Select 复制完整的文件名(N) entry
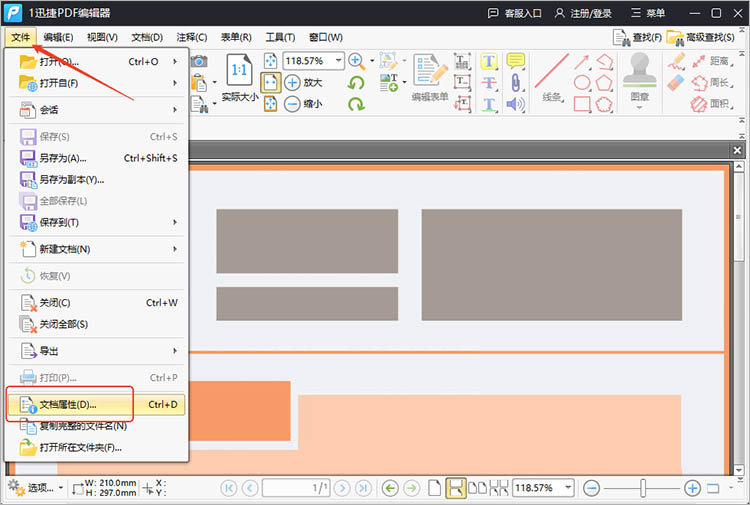The image size is (750, 505). (96, 426)
